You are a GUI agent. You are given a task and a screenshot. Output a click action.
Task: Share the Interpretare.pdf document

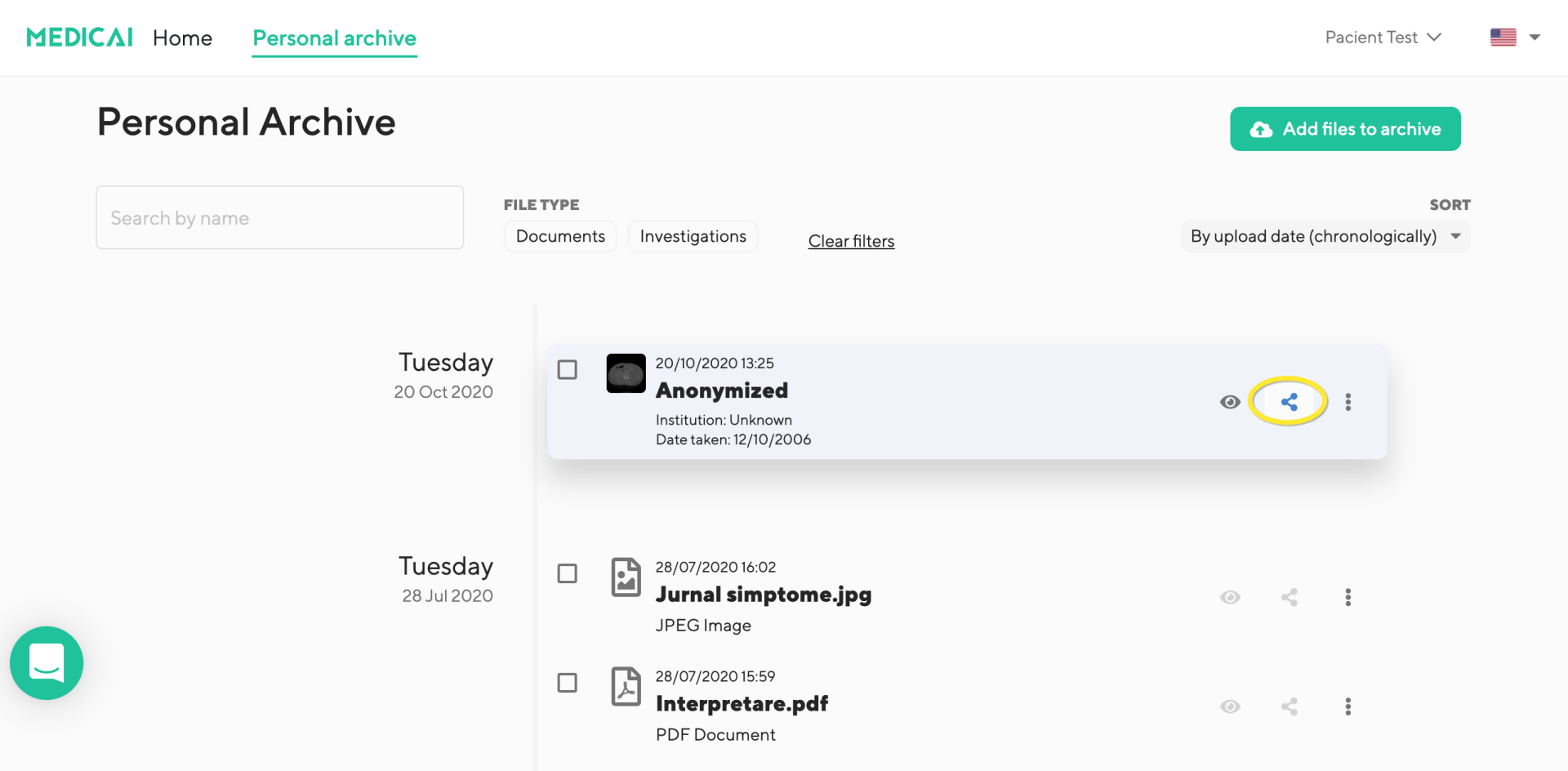pyautogui.click(x=1289, y=706)
